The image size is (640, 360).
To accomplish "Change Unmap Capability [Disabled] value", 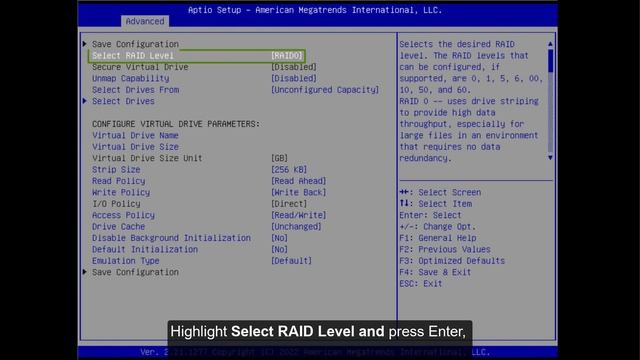I will pos(294,78).
